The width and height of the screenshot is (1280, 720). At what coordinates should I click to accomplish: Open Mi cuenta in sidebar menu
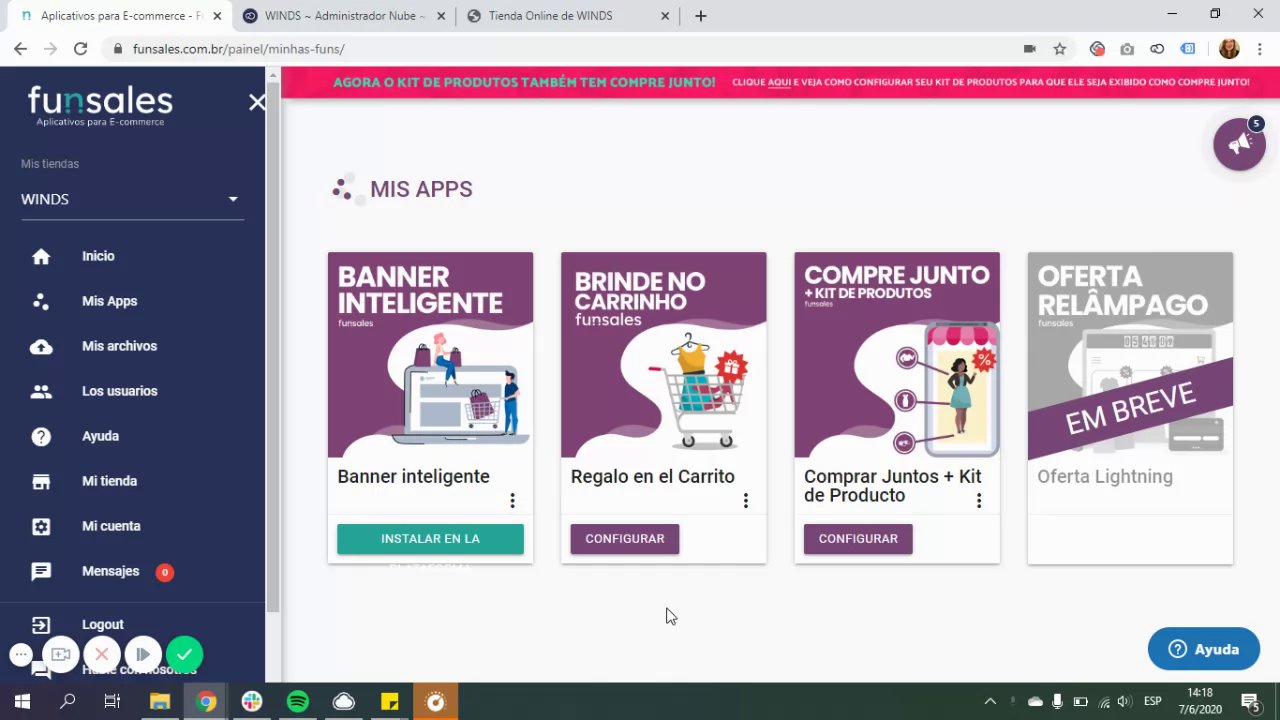pyautogui.click(x=111, y=526)
